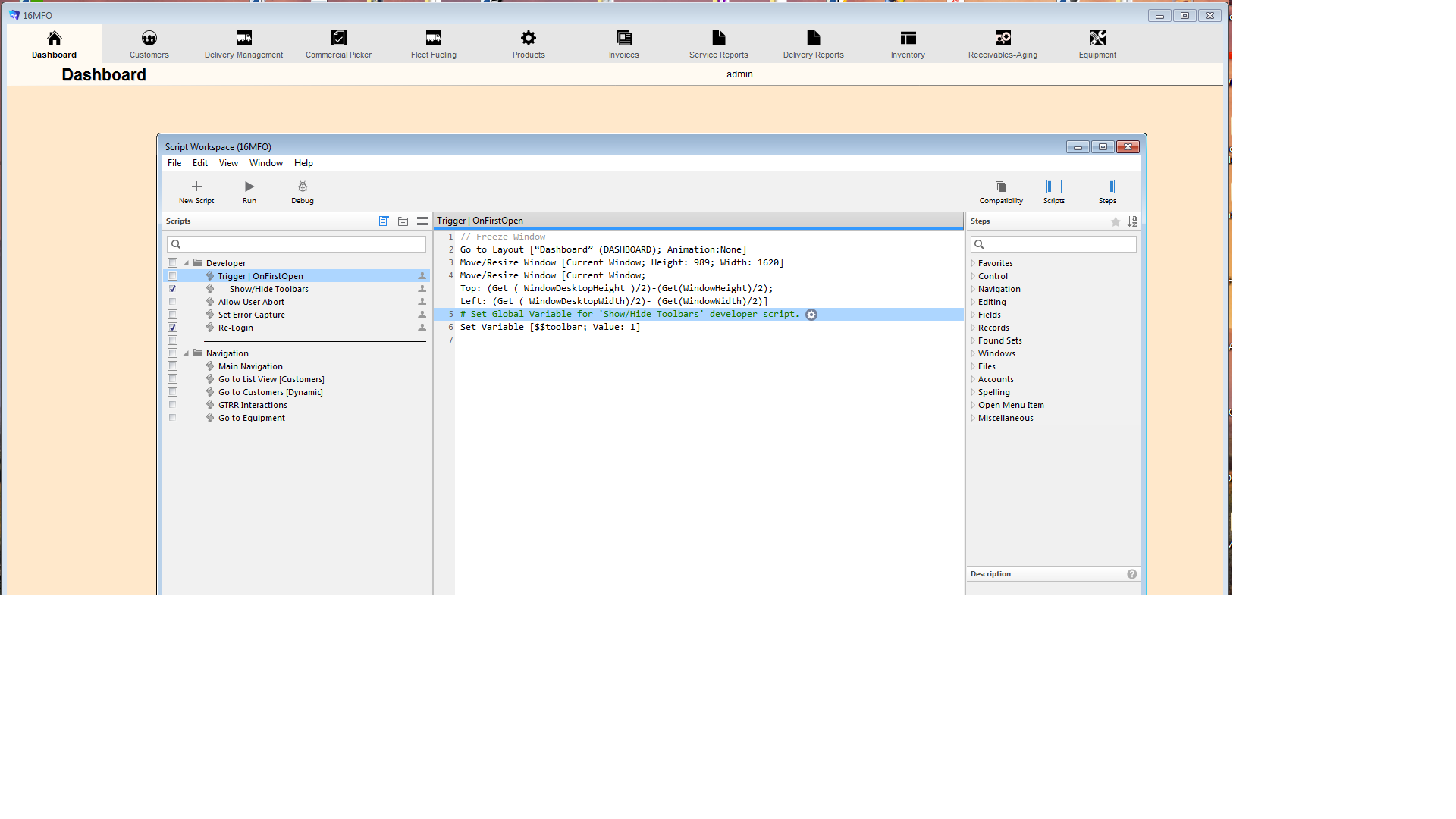1456x819 pixels.
Task: Uncheck the Re-Login script checkbox
Action: click(x=173, y=328)
